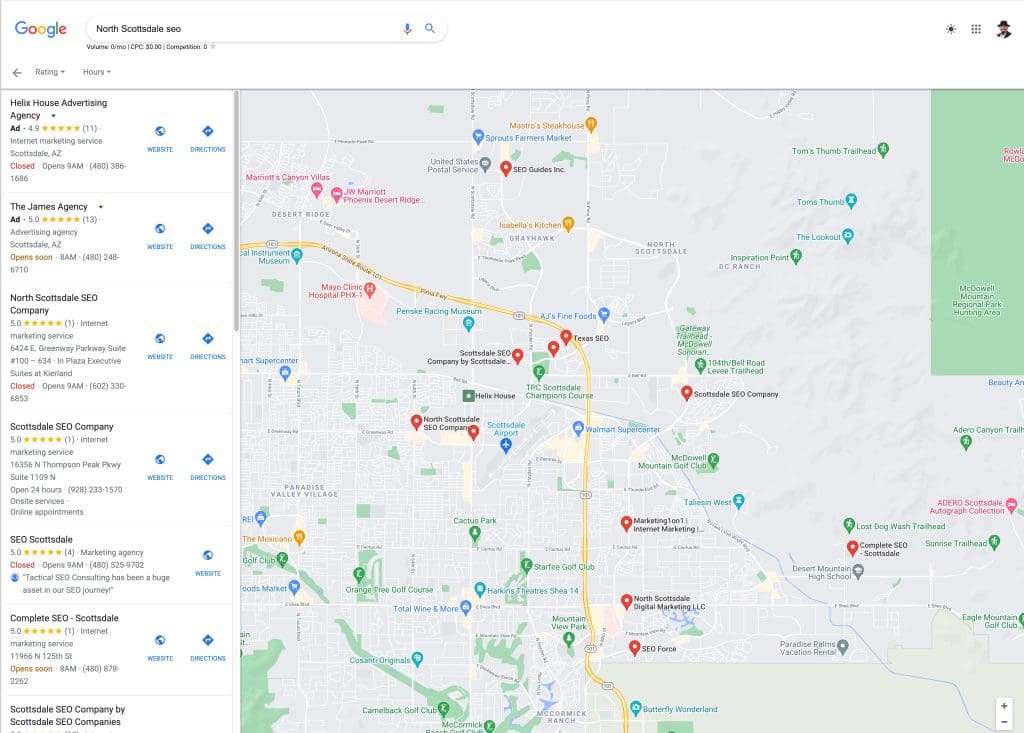
Task: Open The James Agency listing title
Action: pos(49,206)
